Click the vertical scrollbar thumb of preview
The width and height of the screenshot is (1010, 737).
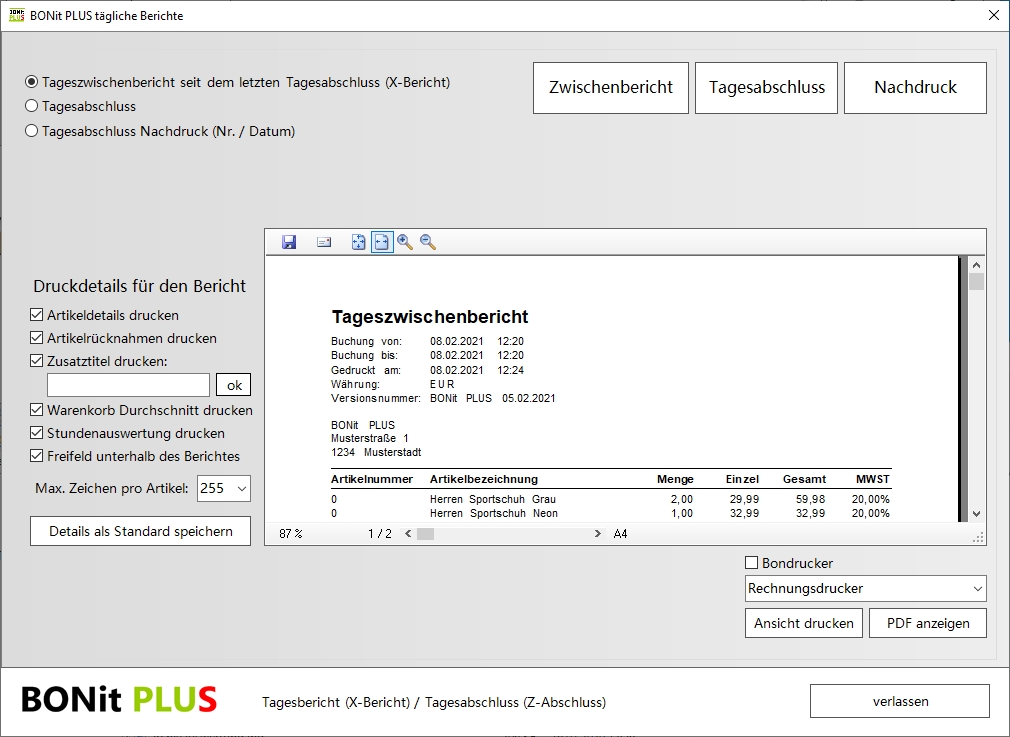977,282
